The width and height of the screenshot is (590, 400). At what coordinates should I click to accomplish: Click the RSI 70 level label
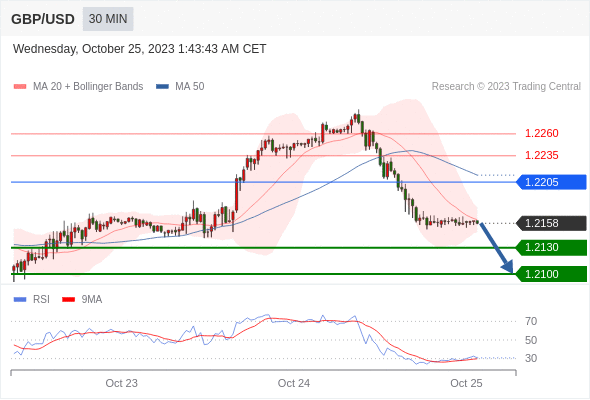(531, 321)
